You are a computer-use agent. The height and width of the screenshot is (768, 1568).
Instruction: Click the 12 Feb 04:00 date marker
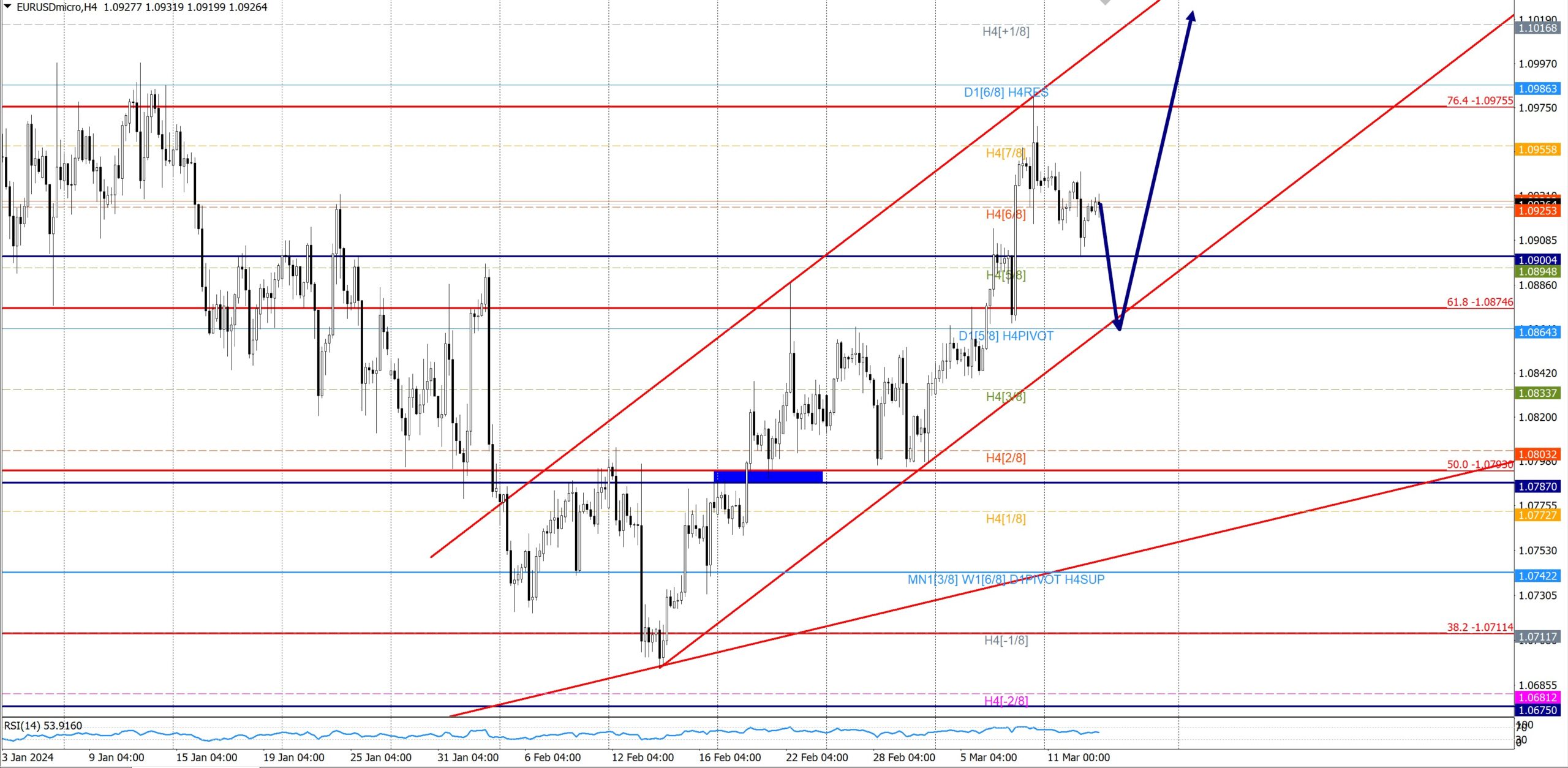(x=642, y=758)
